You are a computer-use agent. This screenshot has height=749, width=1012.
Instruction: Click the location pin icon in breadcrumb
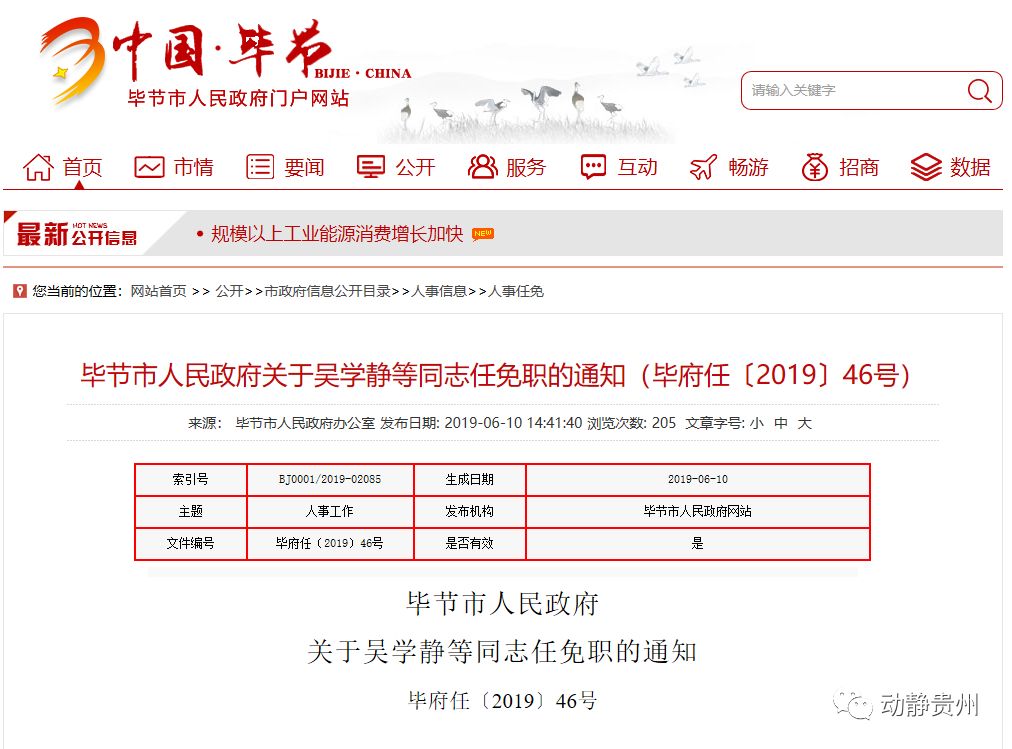(x=20, y=291)
